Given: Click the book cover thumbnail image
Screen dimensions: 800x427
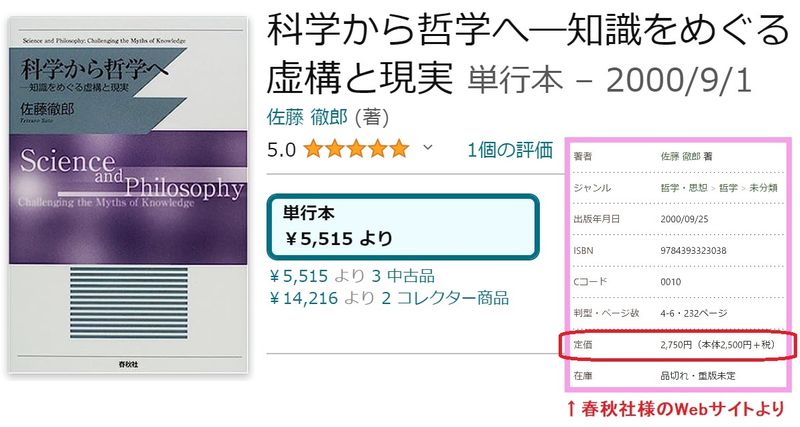Looking at the screenshot, I should point(128,196).
